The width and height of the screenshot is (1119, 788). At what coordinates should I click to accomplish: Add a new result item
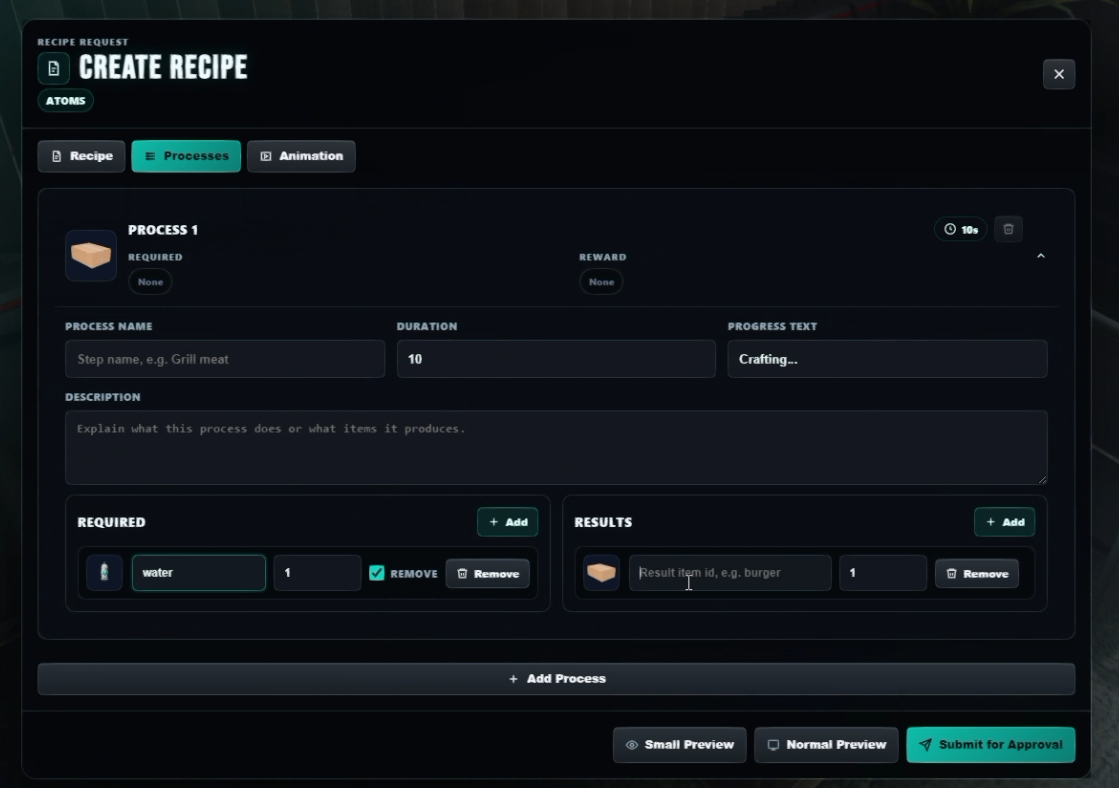1004,522
